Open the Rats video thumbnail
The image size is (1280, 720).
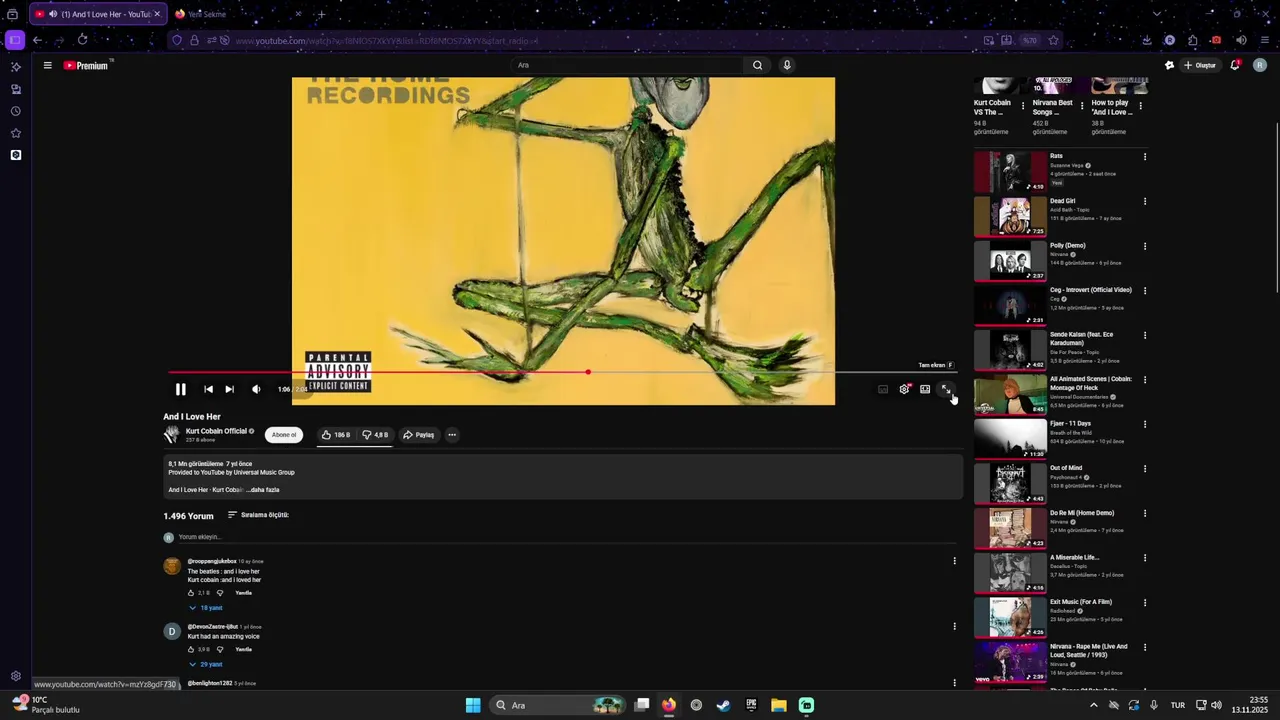(x=1010, y=172)
